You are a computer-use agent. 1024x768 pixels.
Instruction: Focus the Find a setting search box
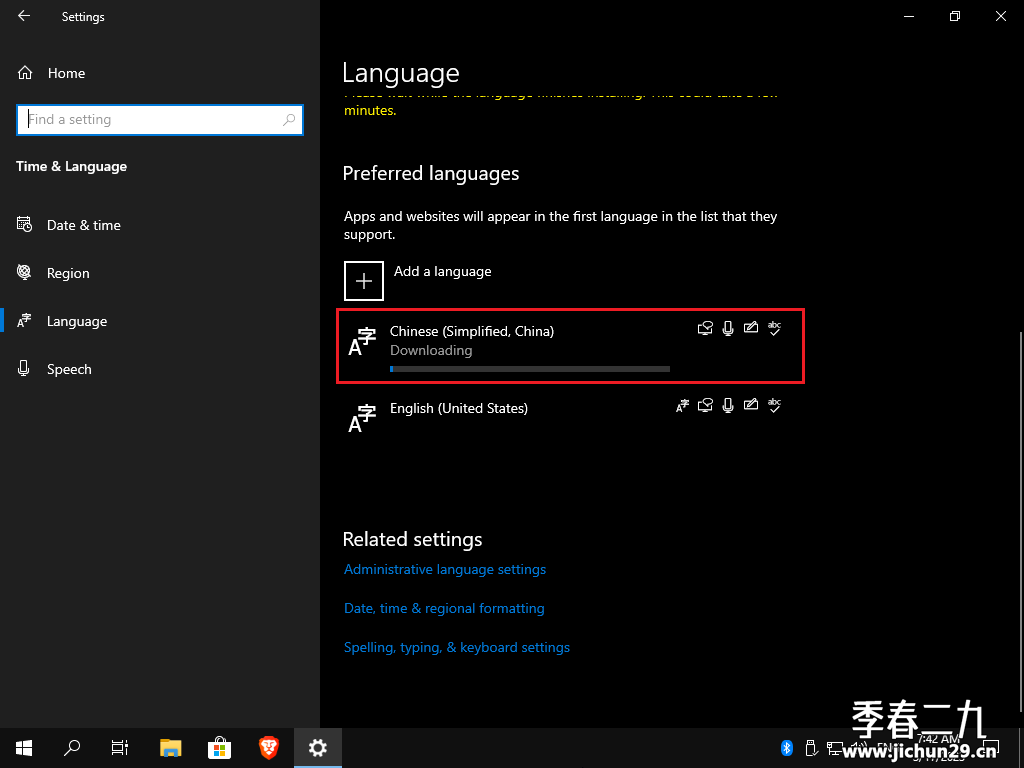pos(160,120)
